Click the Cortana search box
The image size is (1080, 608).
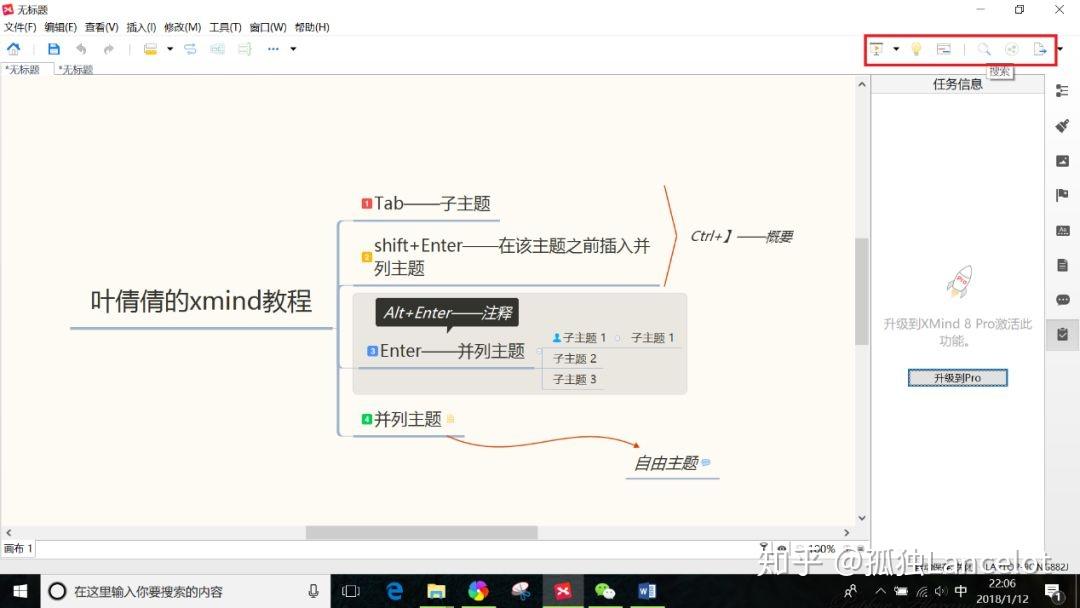[186, 591]
